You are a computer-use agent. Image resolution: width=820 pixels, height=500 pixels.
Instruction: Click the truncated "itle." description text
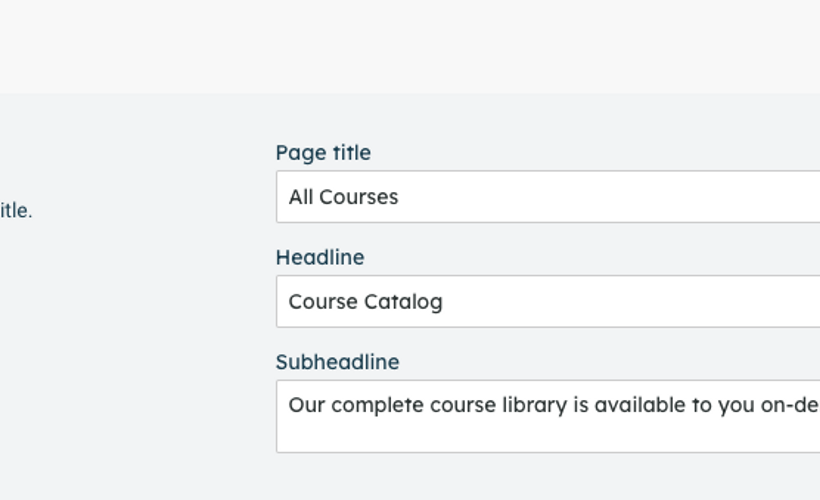pyautogui.click(x=15, y=211)
